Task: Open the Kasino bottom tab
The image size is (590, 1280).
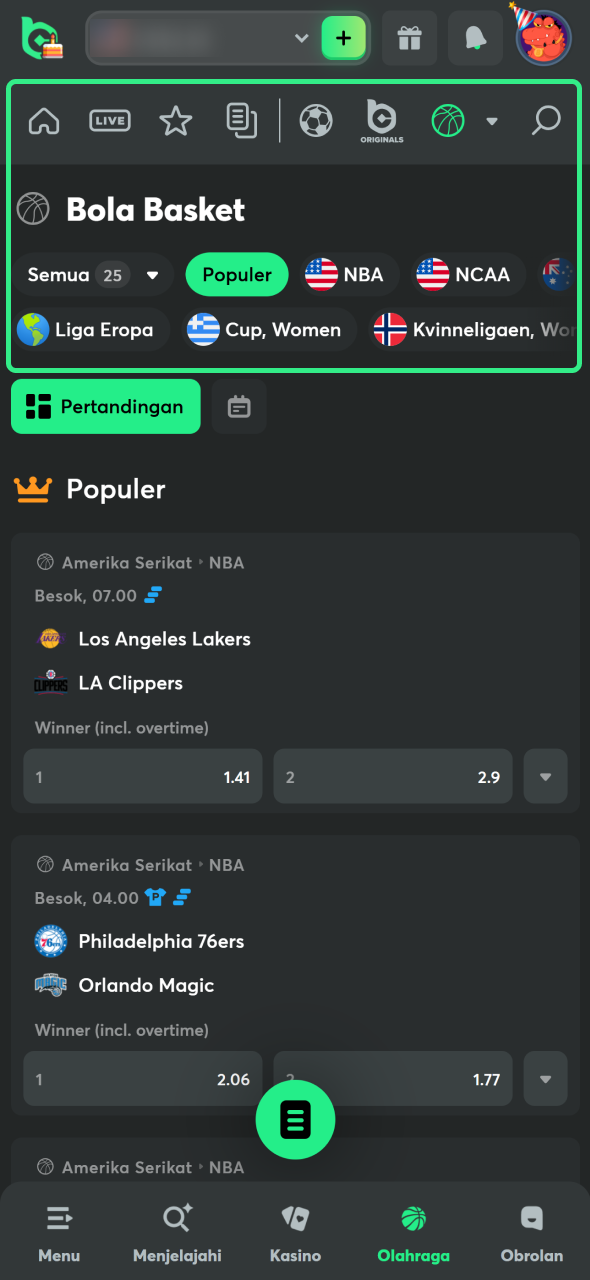Action: (295, 1234)
